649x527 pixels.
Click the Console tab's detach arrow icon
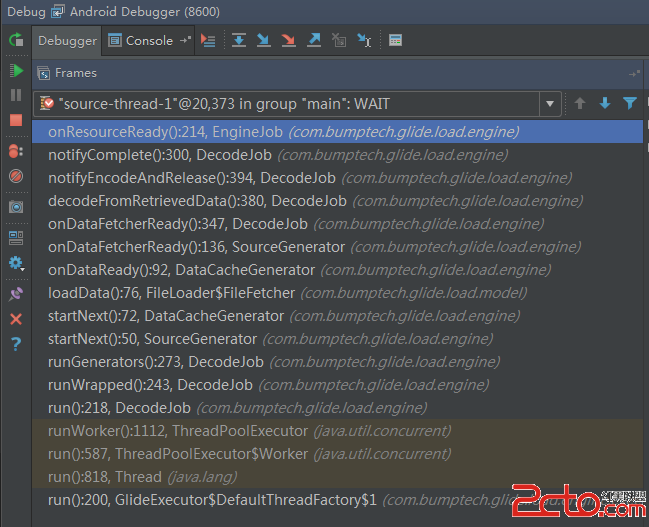click(x=185, y=40)
